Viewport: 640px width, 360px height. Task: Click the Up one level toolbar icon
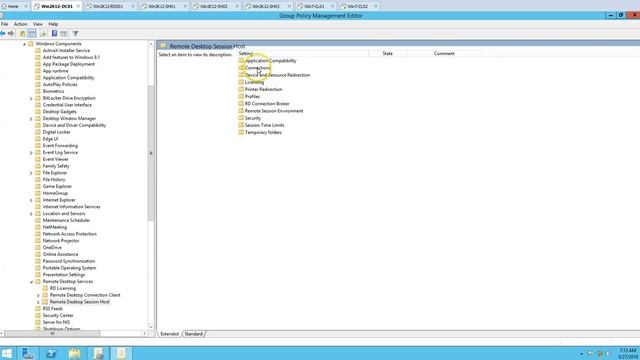click(x=23, y=33)
